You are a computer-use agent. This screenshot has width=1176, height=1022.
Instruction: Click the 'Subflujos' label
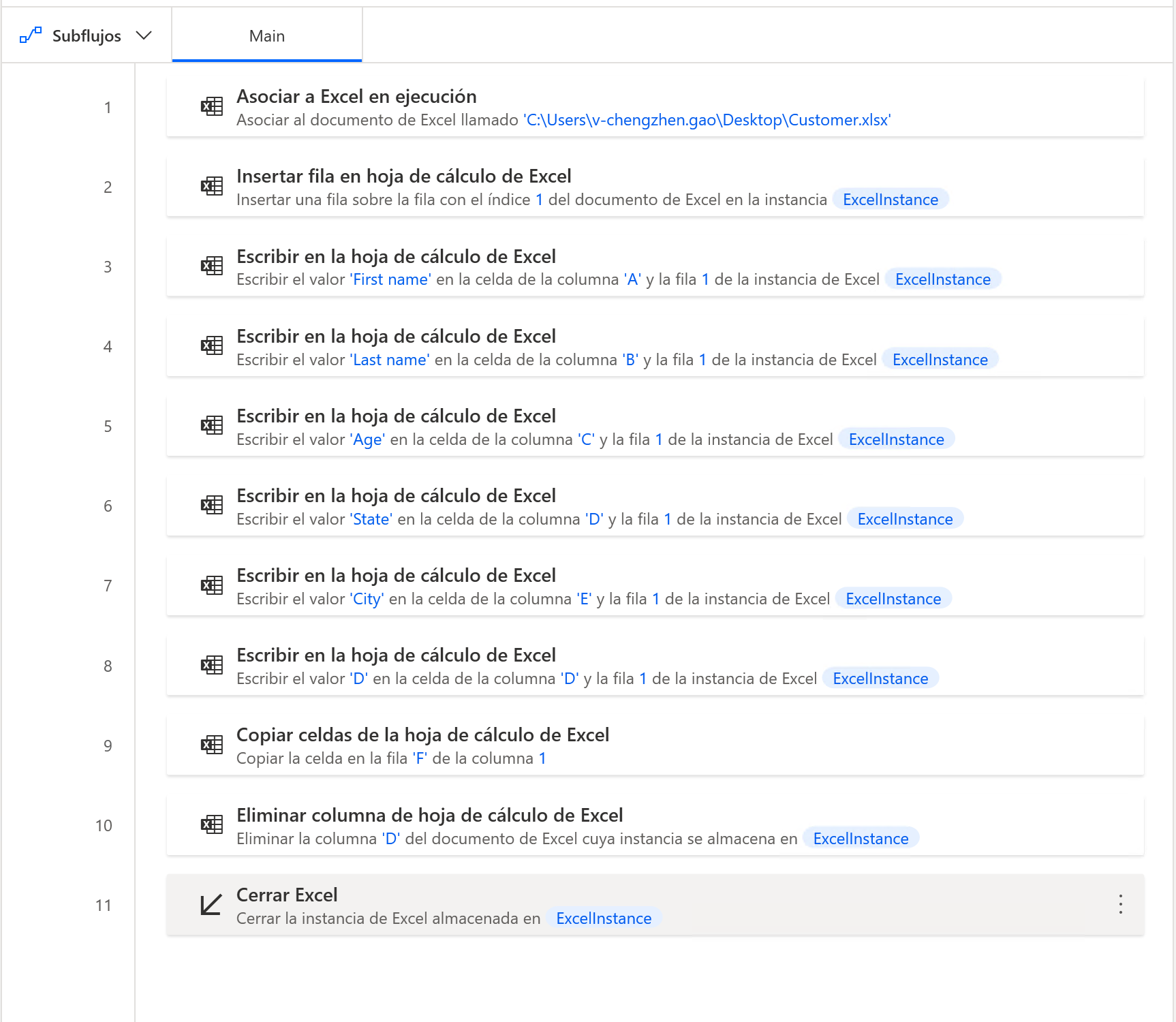click(87, 35)
